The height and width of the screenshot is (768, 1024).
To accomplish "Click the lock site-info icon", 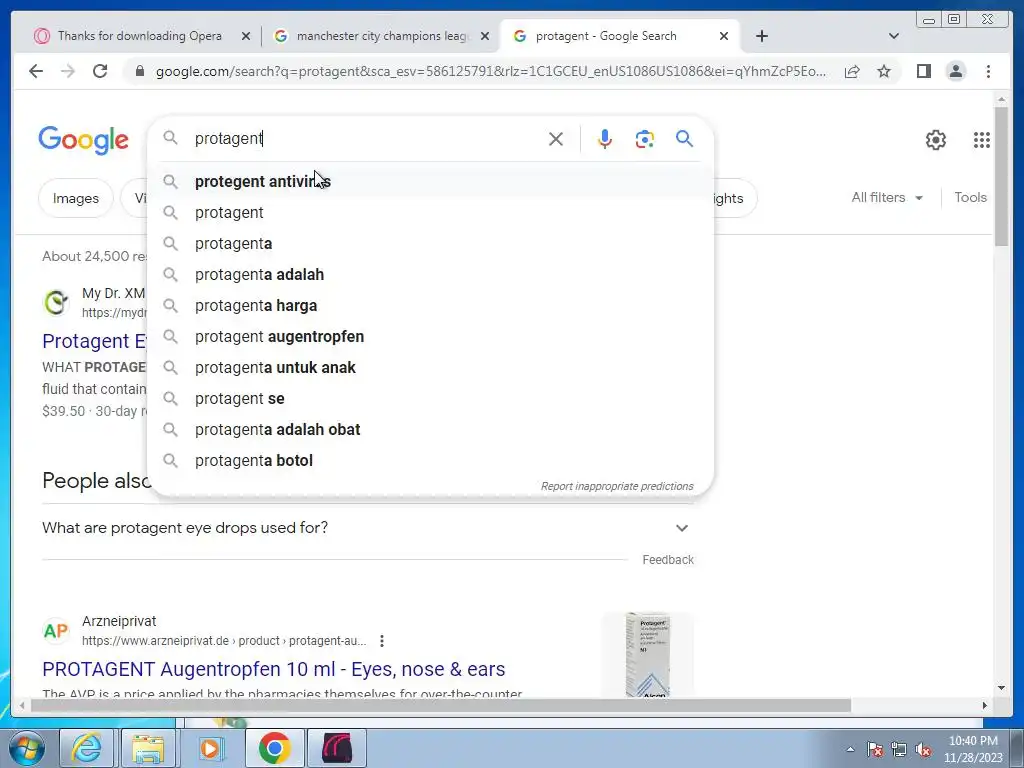I will [140, 71].
